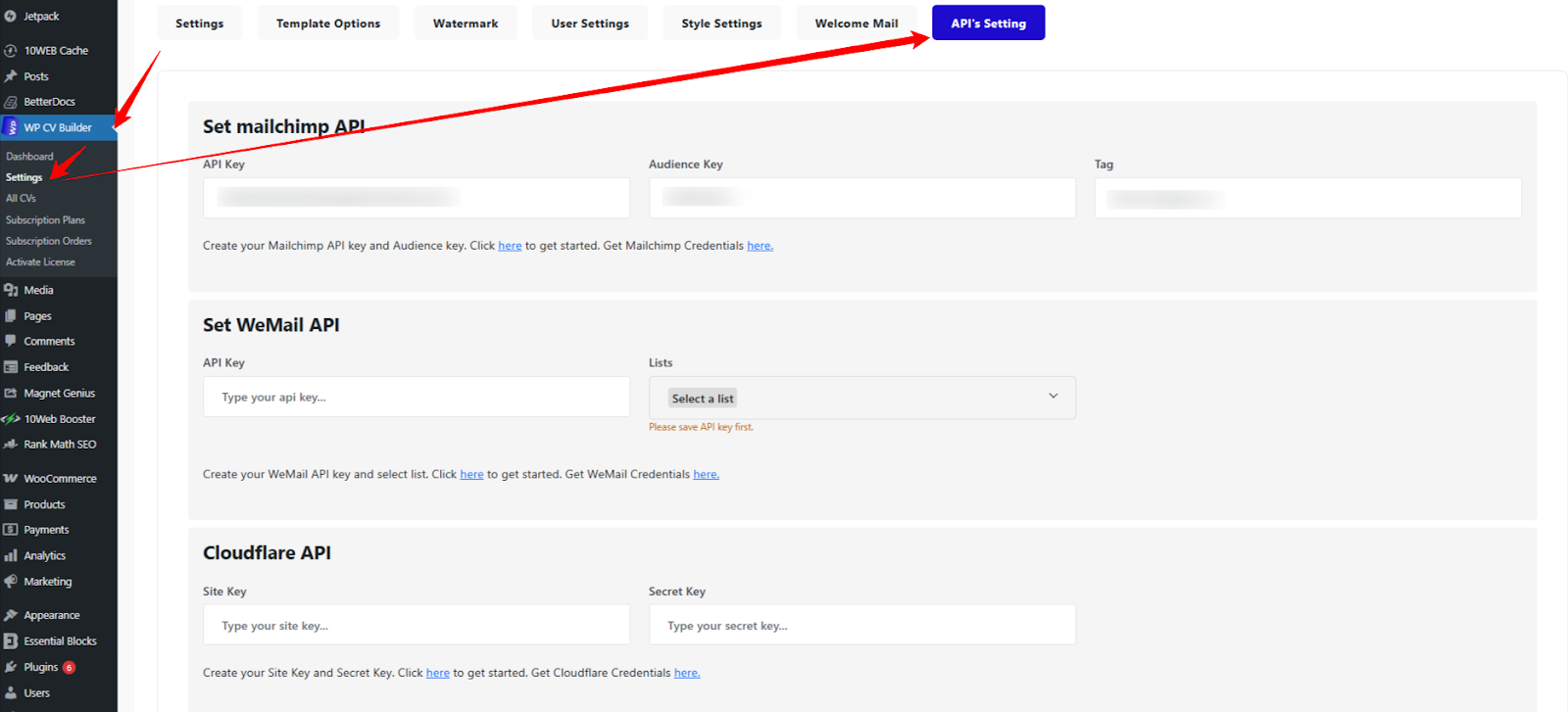Click the Rank Math SEO icon
Viewport: 1568px width, 712px height.
(11, 445)
